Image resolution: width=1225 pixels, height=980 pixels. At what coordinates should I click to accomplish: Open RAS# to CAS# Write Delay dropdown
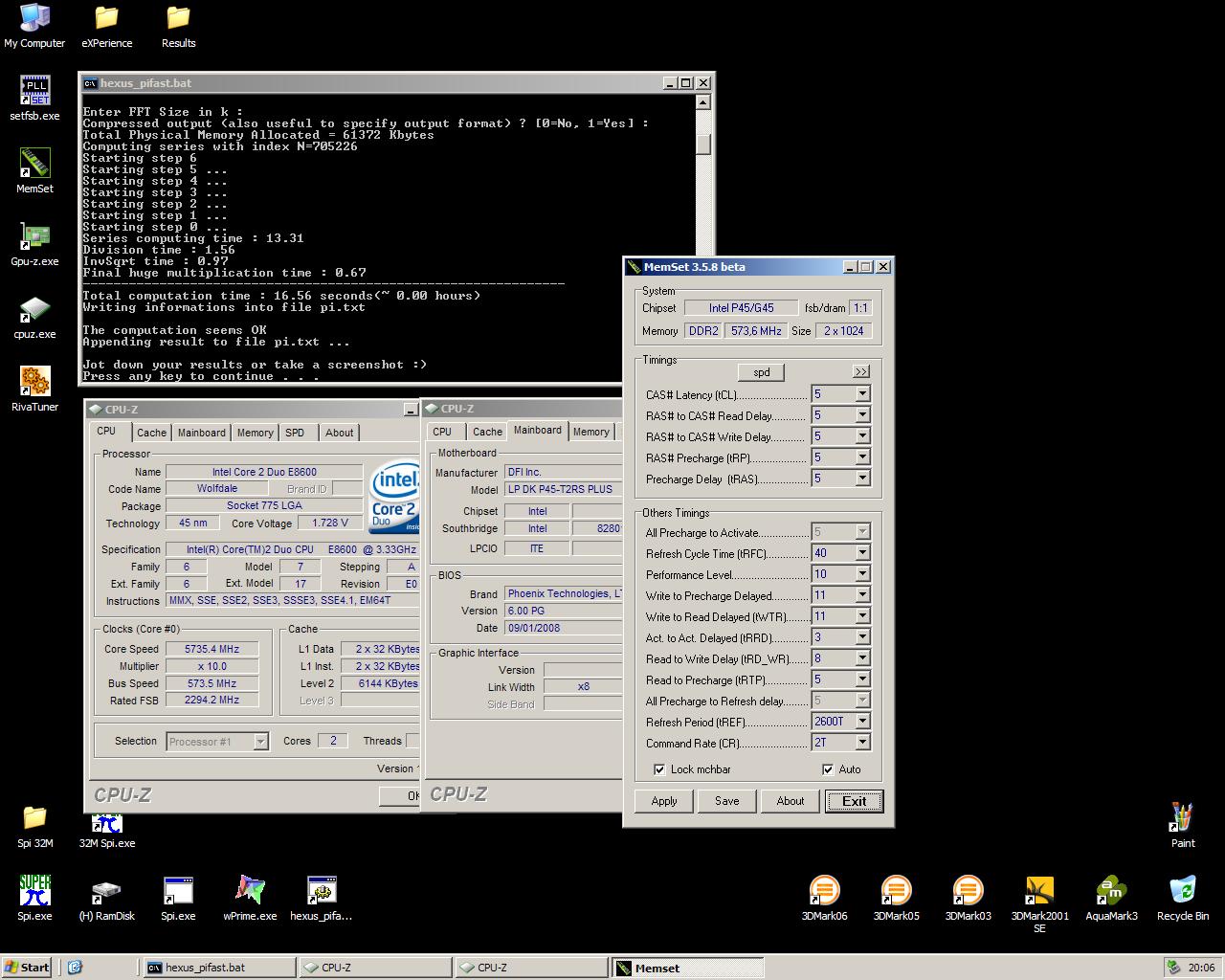coord(862,436)
